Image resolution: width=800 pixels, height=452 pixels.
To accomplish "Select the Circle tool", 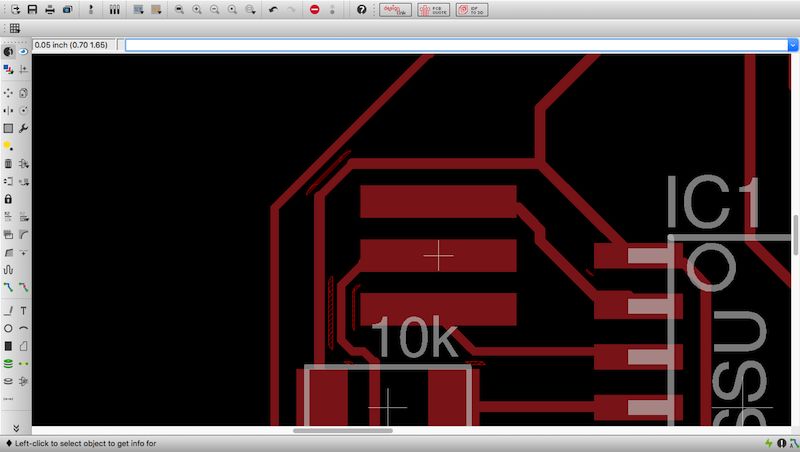I will 8,329.
